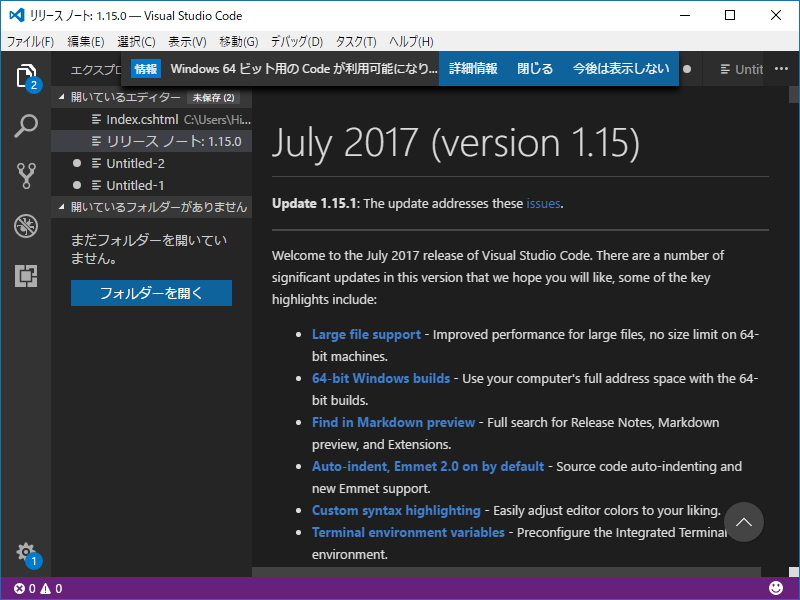
Task: Open the Source Control view icon
Action: point(26,176)
